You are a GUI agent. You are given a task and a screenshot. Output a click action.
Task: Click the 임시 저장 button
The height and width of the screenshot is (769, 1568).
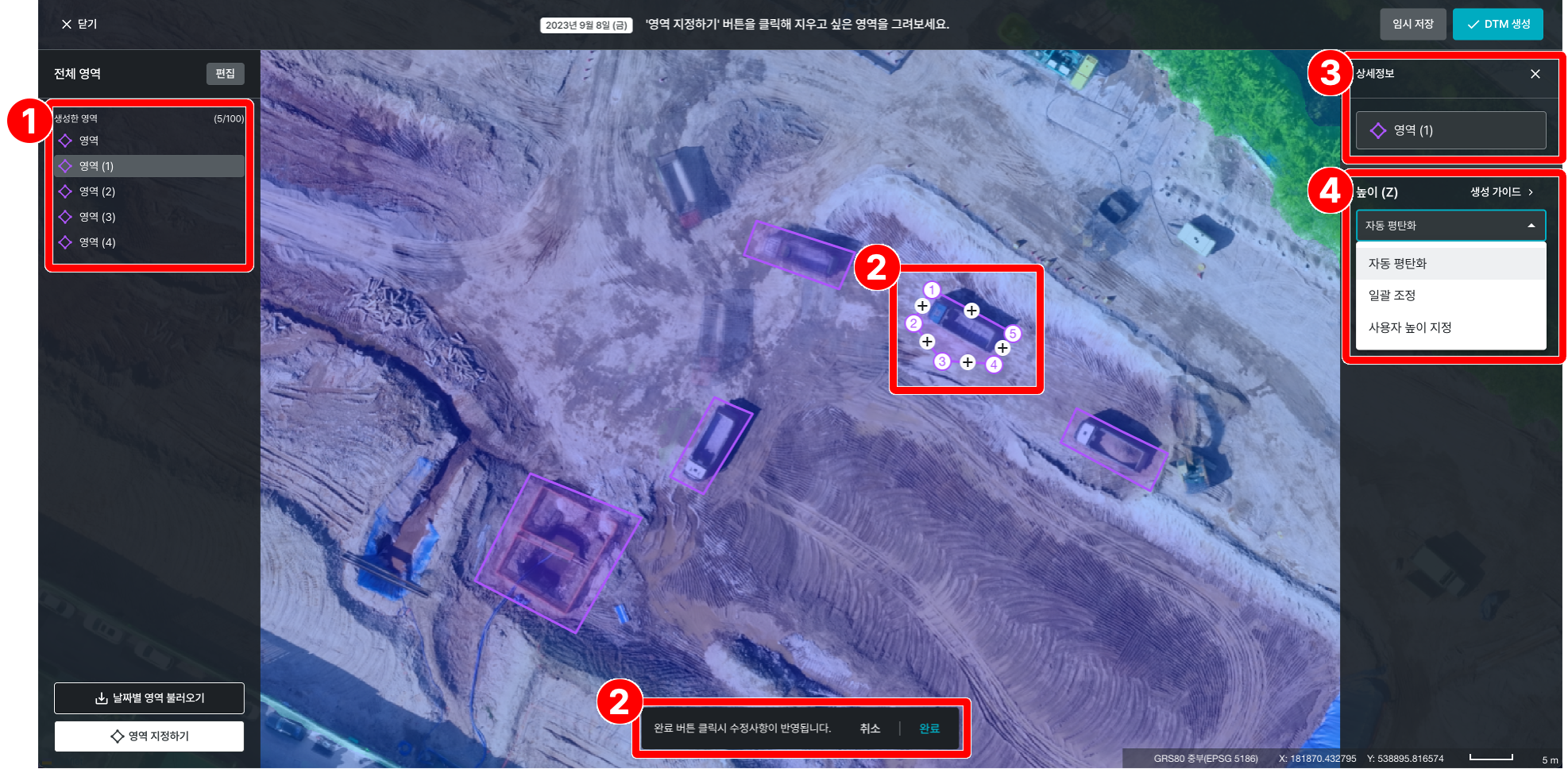(1412, 25)
